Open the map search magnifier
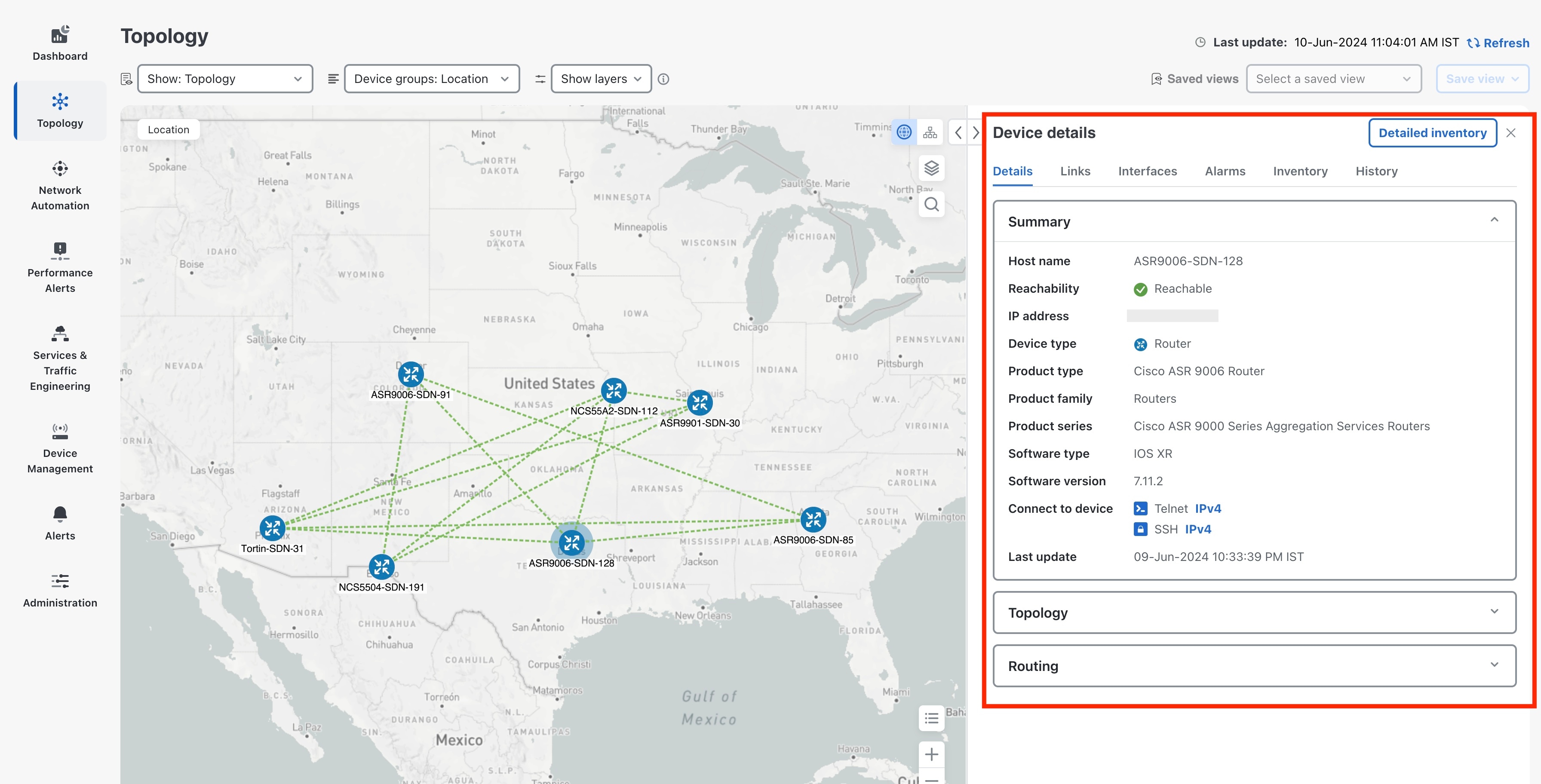This screenshot has height=784, width=1541. pos(931,205)
